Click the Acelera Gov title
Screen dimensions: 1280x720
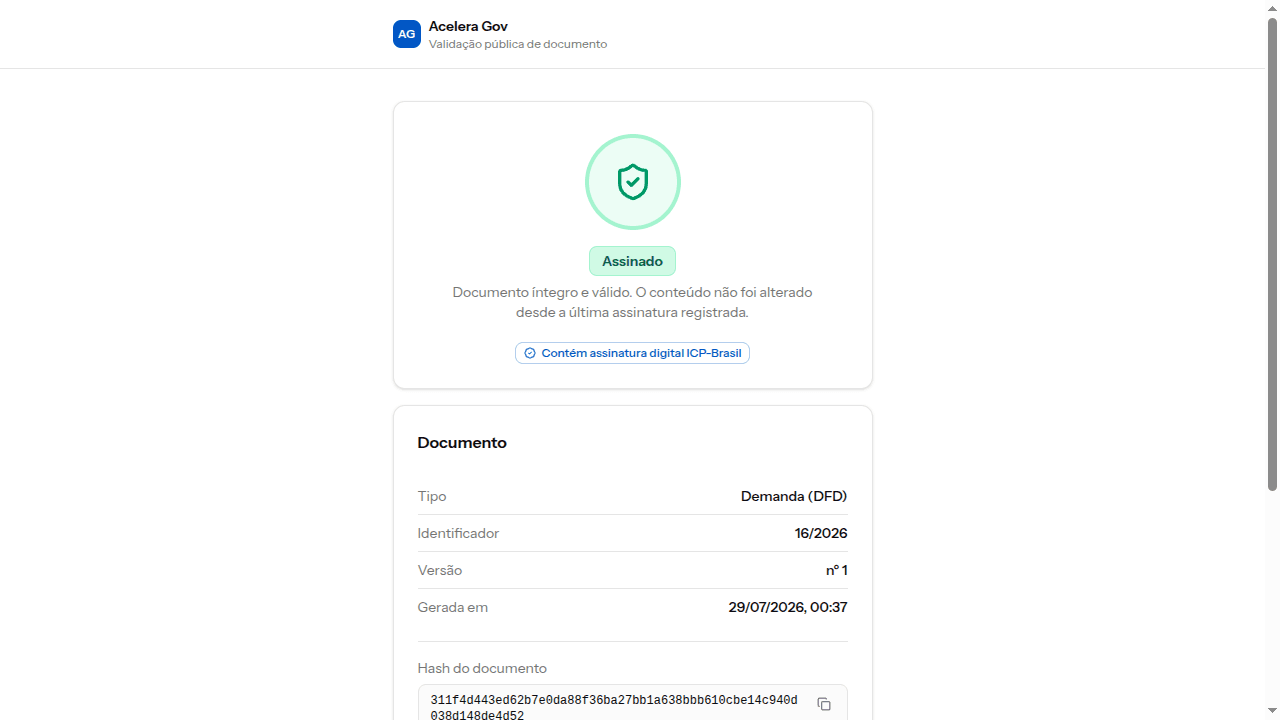click(469, 26)
